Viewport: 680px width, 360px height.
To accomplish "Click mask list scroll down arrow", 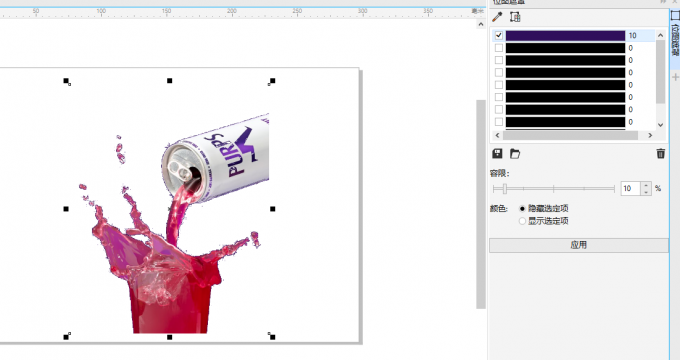I will [x=660, y=125].
